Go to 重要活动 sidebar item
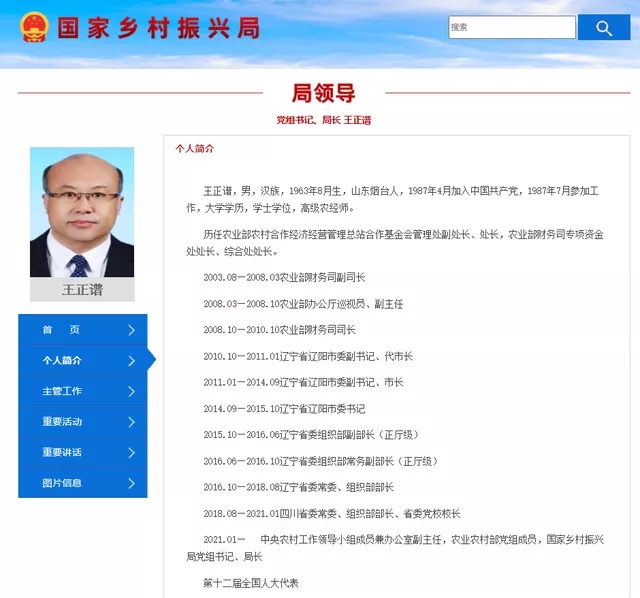The width and height of the screenshot is (640, 598). (x=62, y=422)
